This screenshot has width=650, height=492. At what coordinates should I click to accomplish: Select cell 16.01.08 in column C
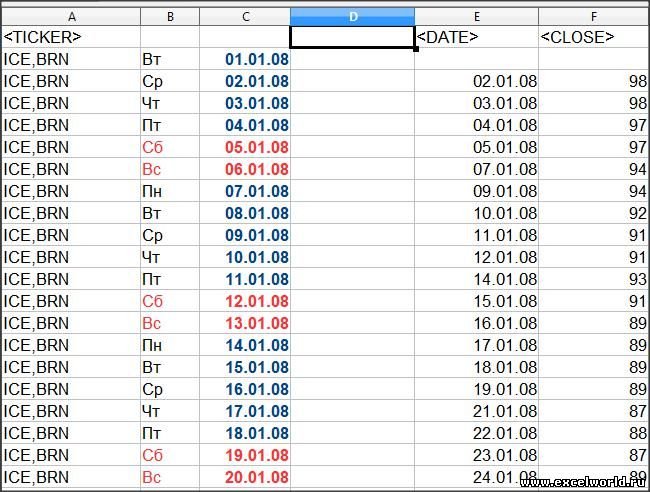(x=245, y=388)
